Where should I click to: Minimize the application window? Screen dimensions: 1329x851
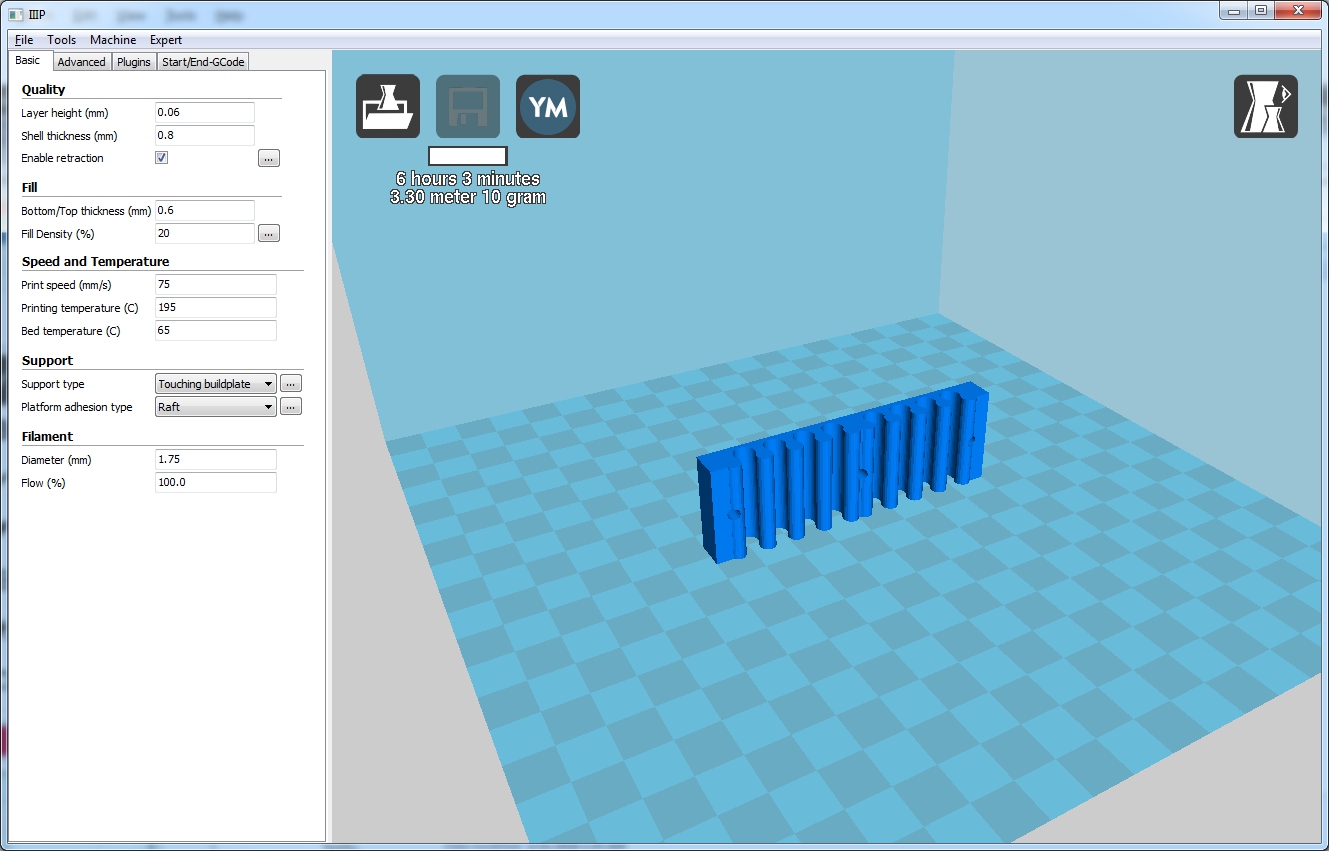coord(1234,10)
